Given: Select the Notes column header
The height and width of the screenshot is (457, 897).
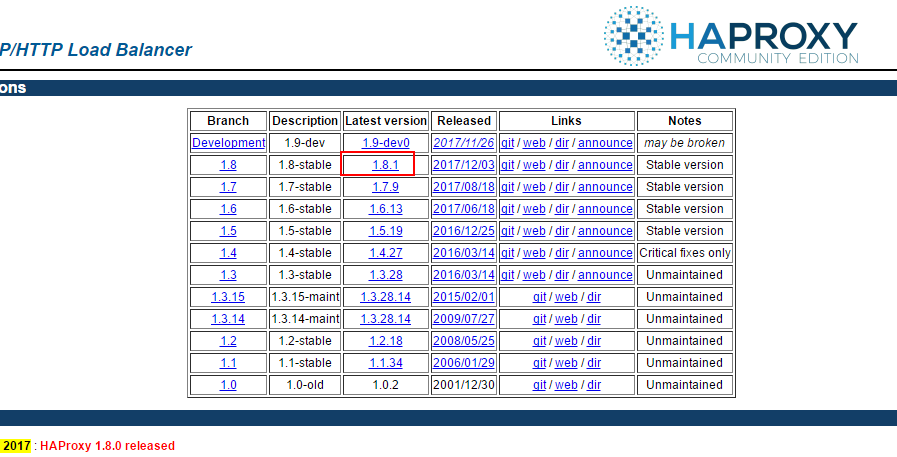Looking at the screenshot, I should click(x=685, y=121).
